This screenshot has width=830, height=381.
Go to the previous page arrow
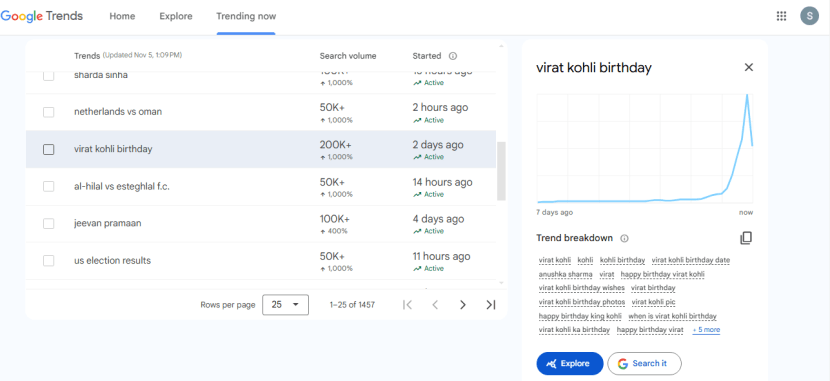435,305
